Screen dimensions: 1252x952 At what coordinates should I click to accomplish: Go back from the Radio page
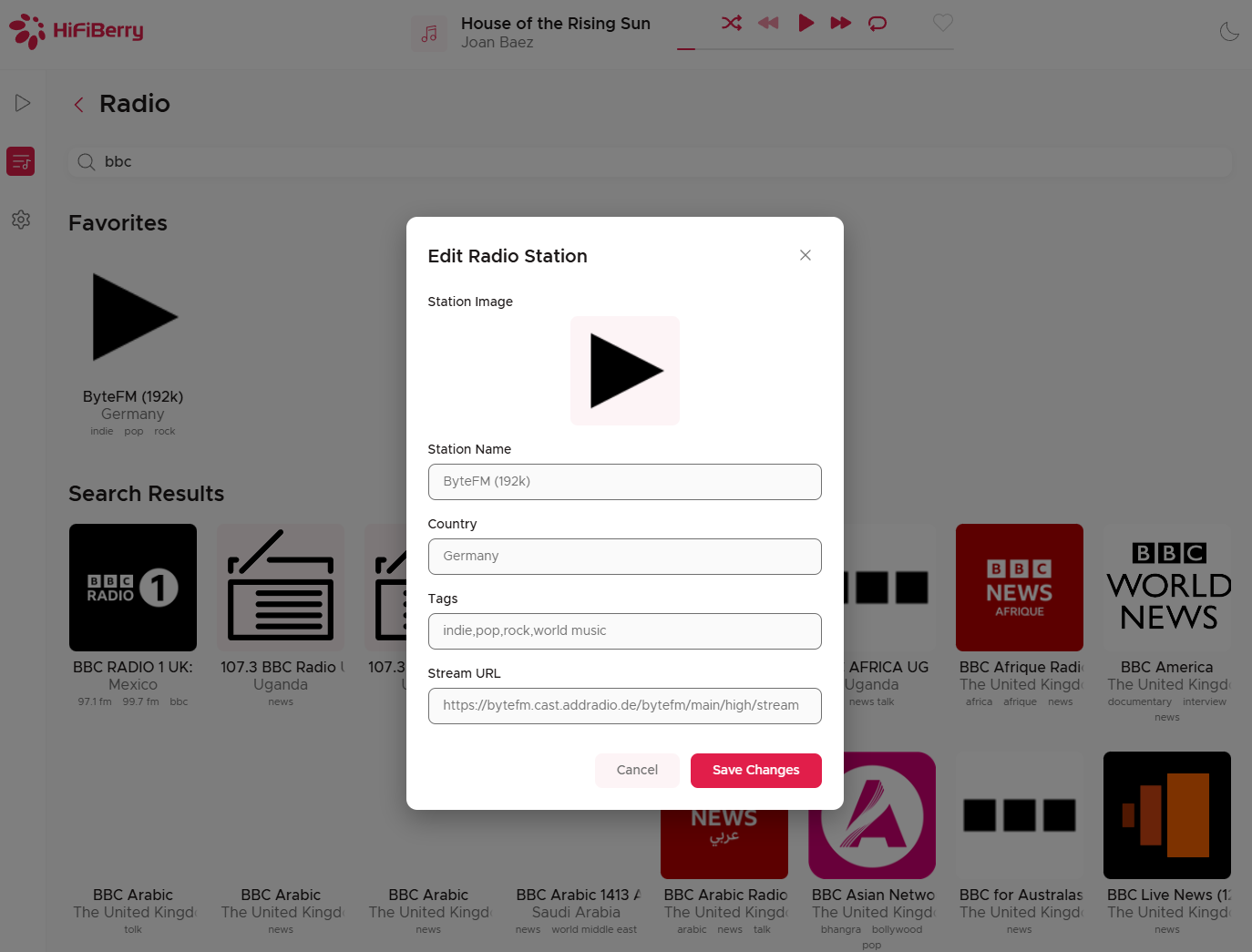(79, 105)
